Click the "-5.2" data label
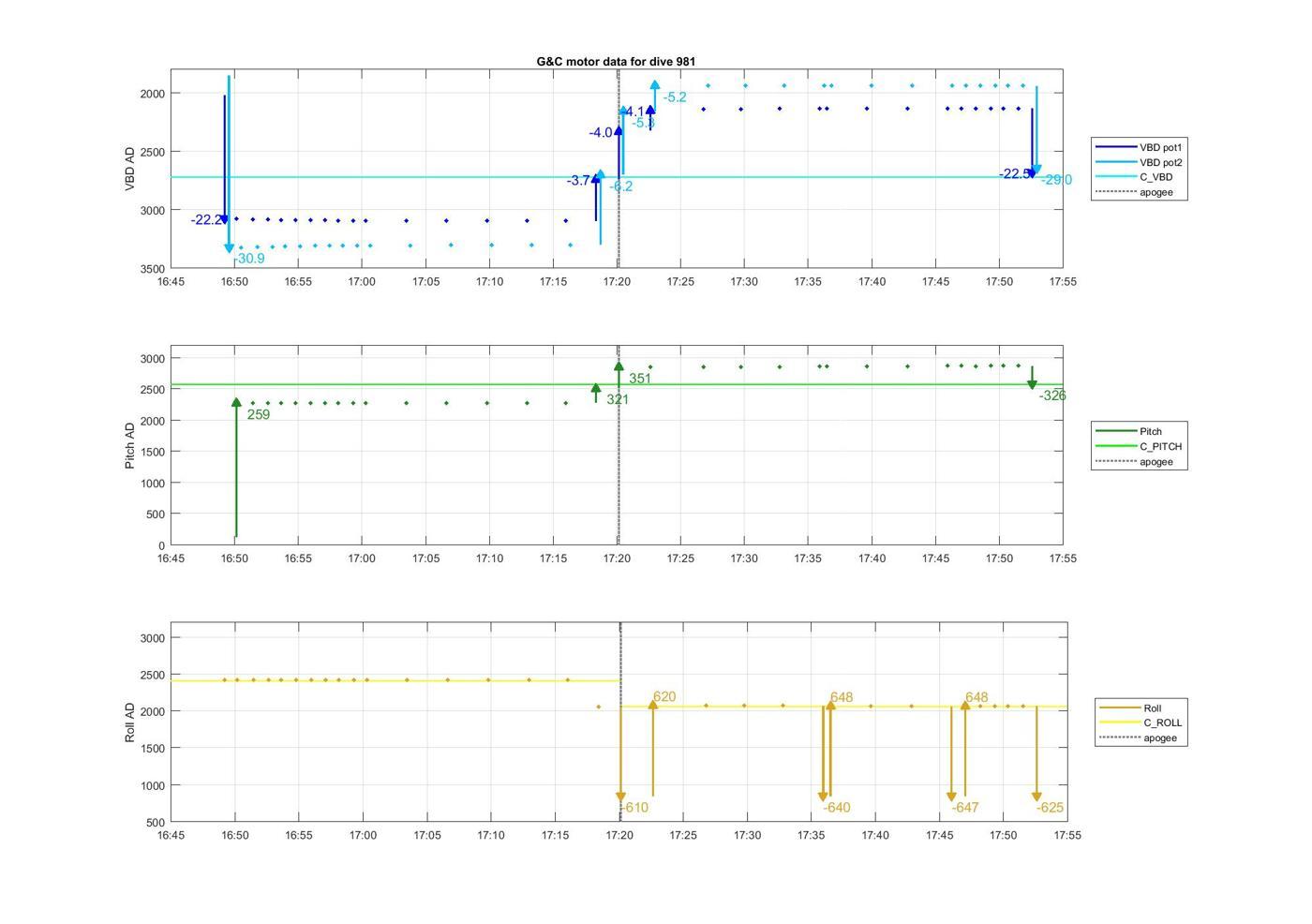The image size is (1312, 924). (675, 97)
